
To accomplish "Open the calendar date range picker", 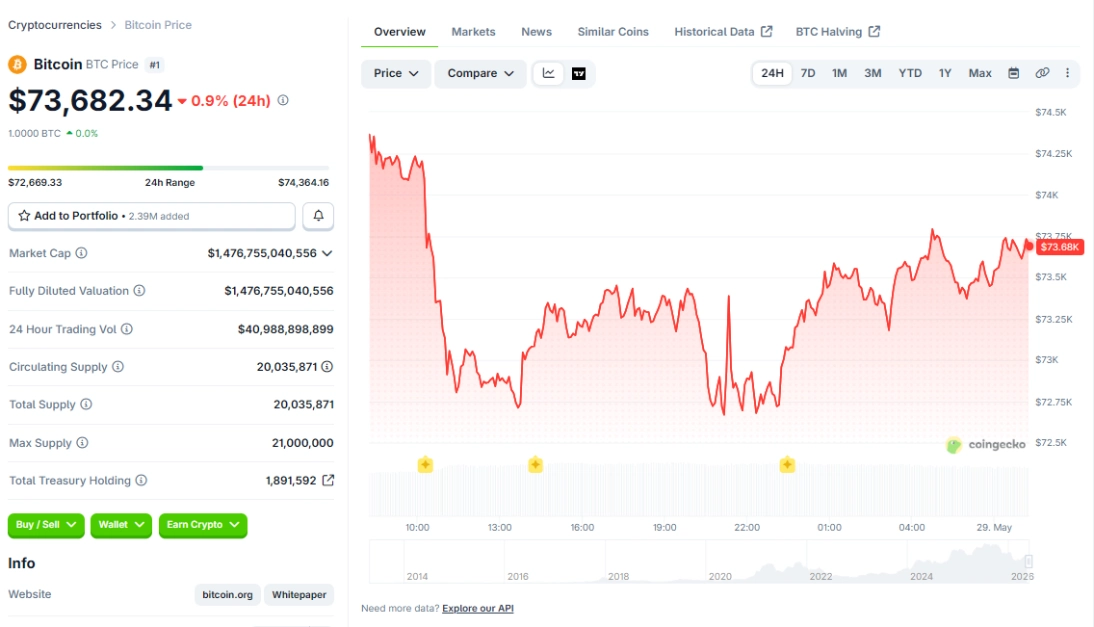I will 1014,73.
